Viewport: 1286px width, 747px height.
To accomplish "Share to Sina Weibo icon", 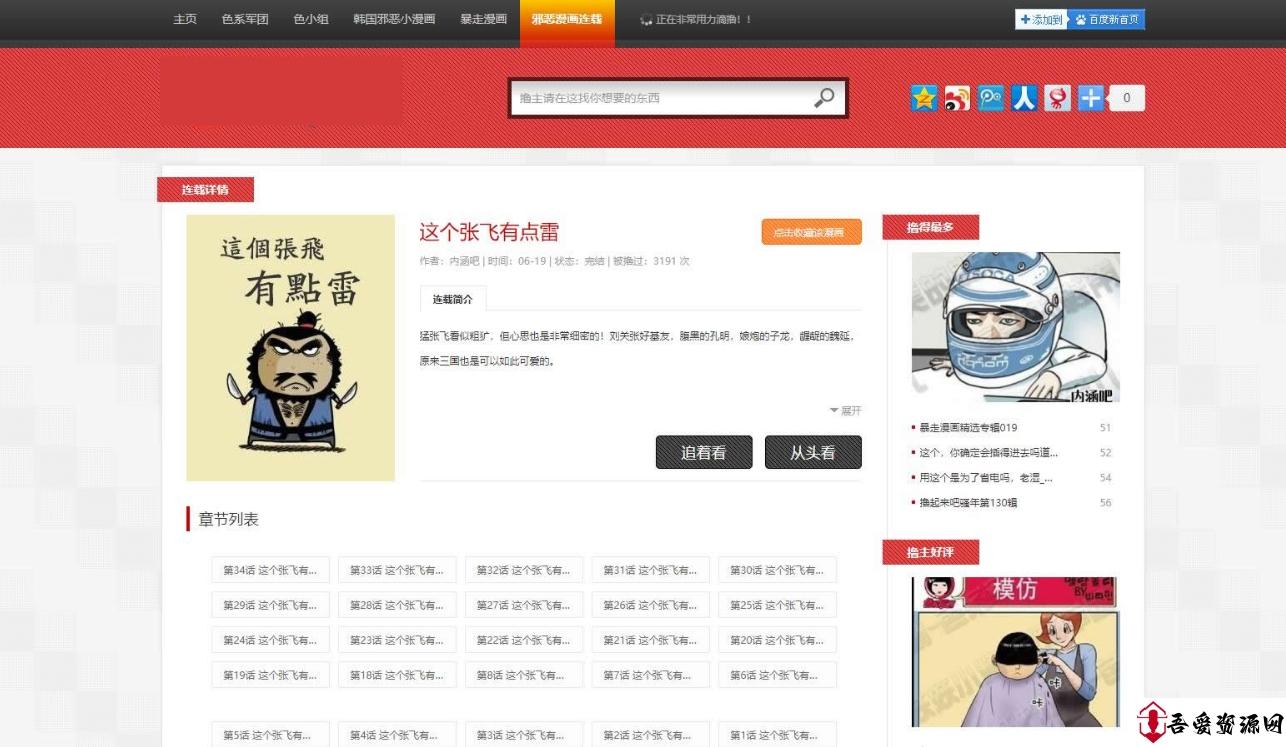I will (957, 98).
